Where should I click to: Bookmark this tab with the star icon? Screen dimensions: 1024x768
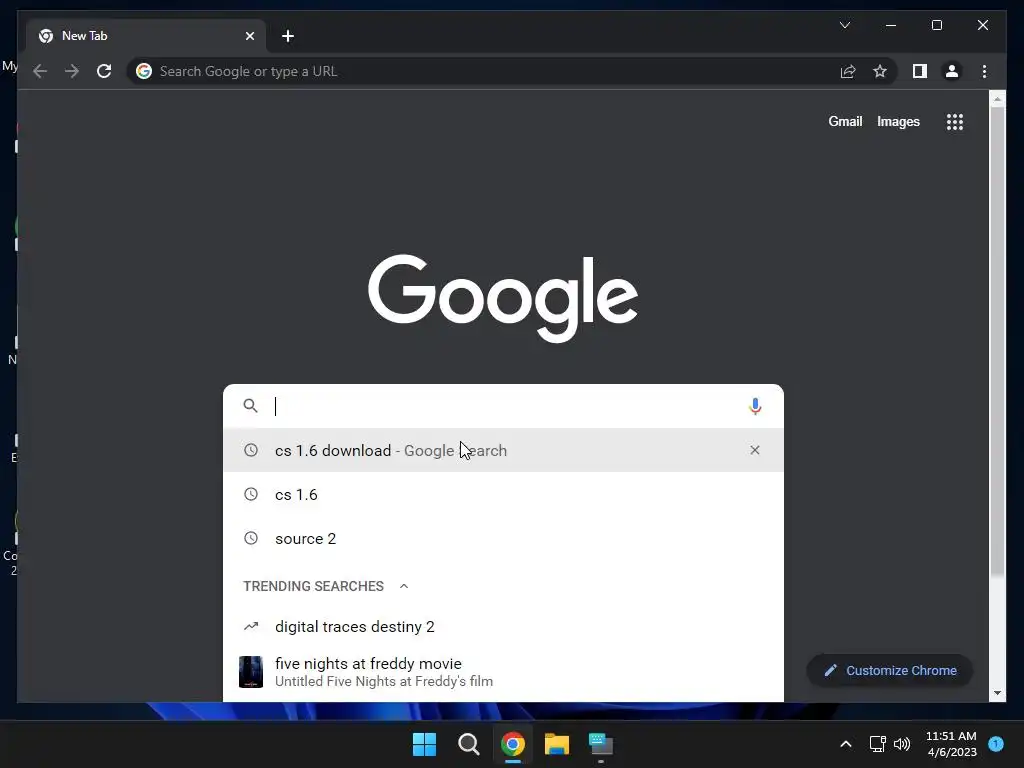[880, 71]
